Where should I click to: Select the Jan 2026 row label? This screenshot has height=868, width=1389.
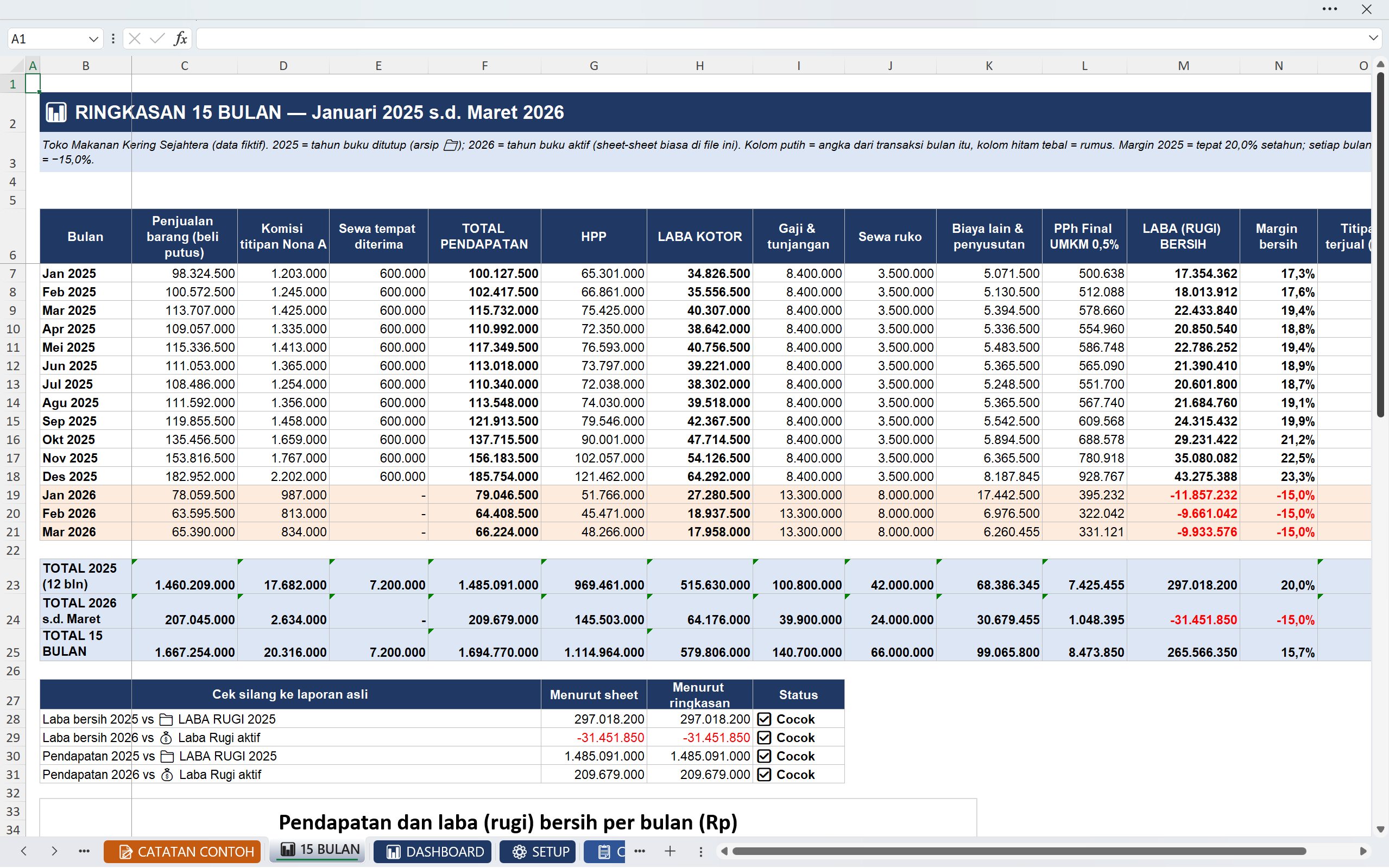86,495
